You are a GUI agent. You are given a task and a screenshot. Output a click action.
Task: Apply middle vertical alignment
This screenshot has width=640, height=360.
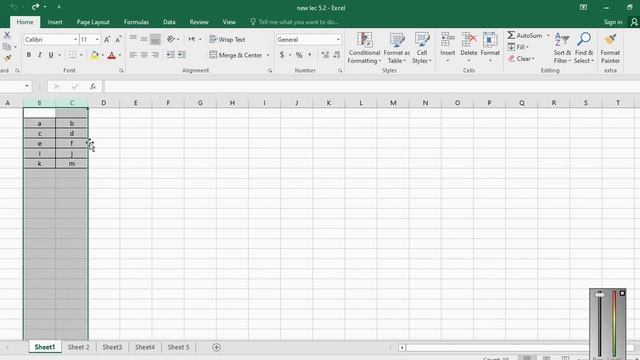coord(144,39)
